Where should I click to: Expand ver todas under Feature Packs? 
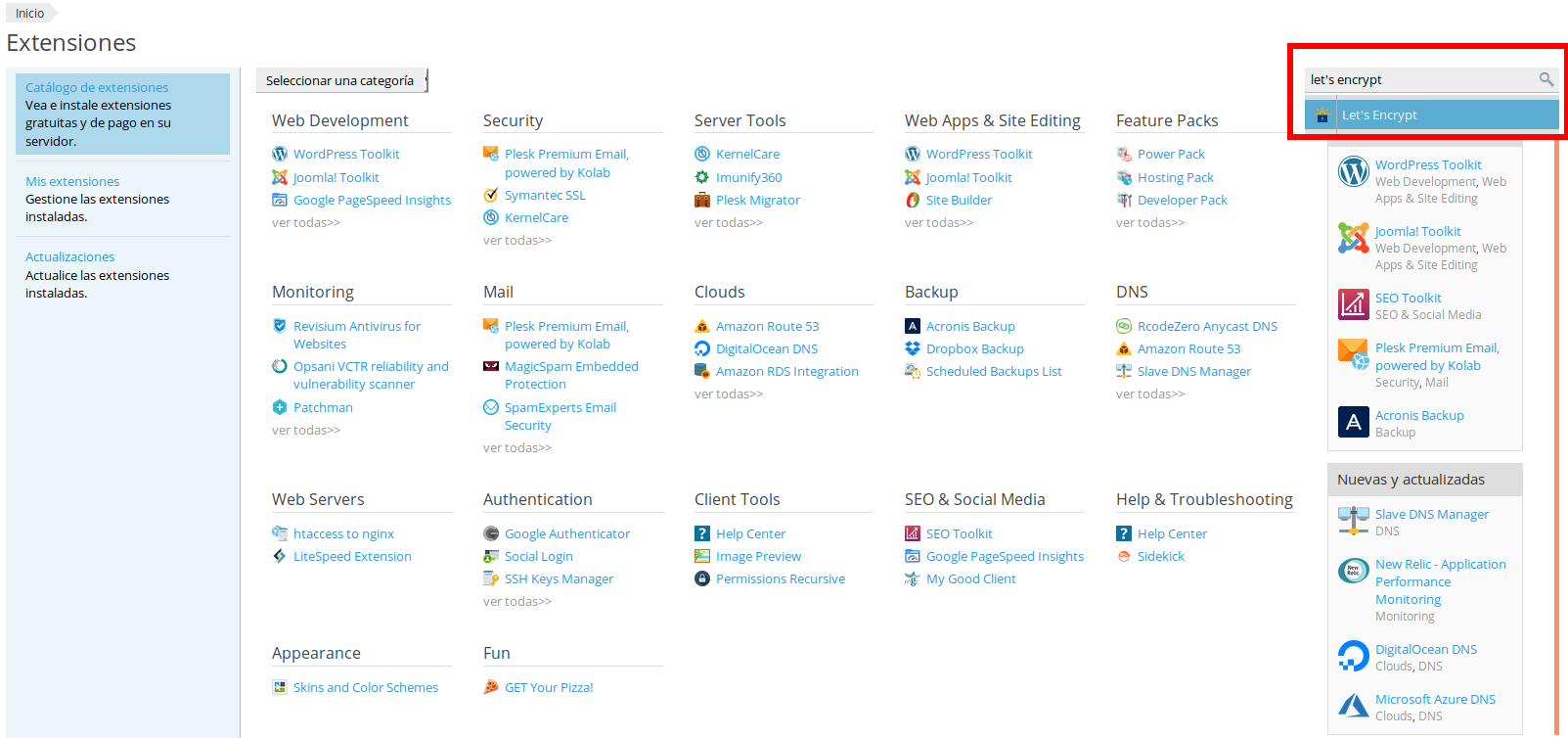pyautogui.click(x=1150, y=222)
